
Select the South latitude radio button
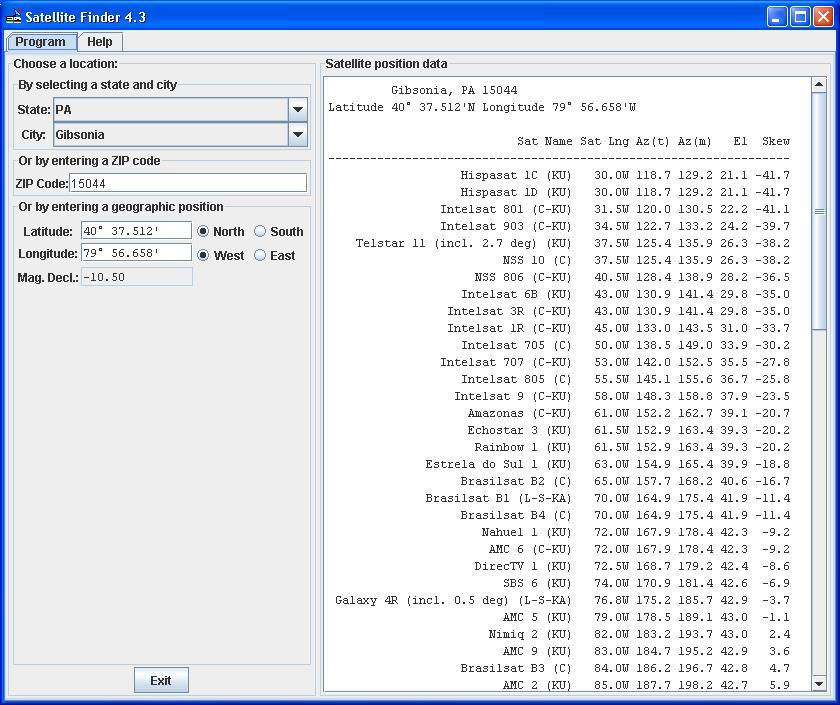tap(260, 231)
